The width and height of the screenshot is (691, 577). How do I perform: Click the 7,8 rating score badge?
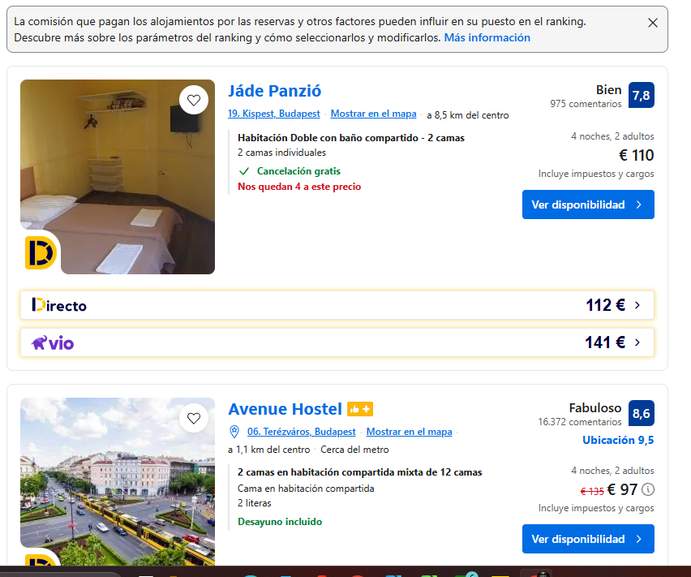click(x=641, y=95)
